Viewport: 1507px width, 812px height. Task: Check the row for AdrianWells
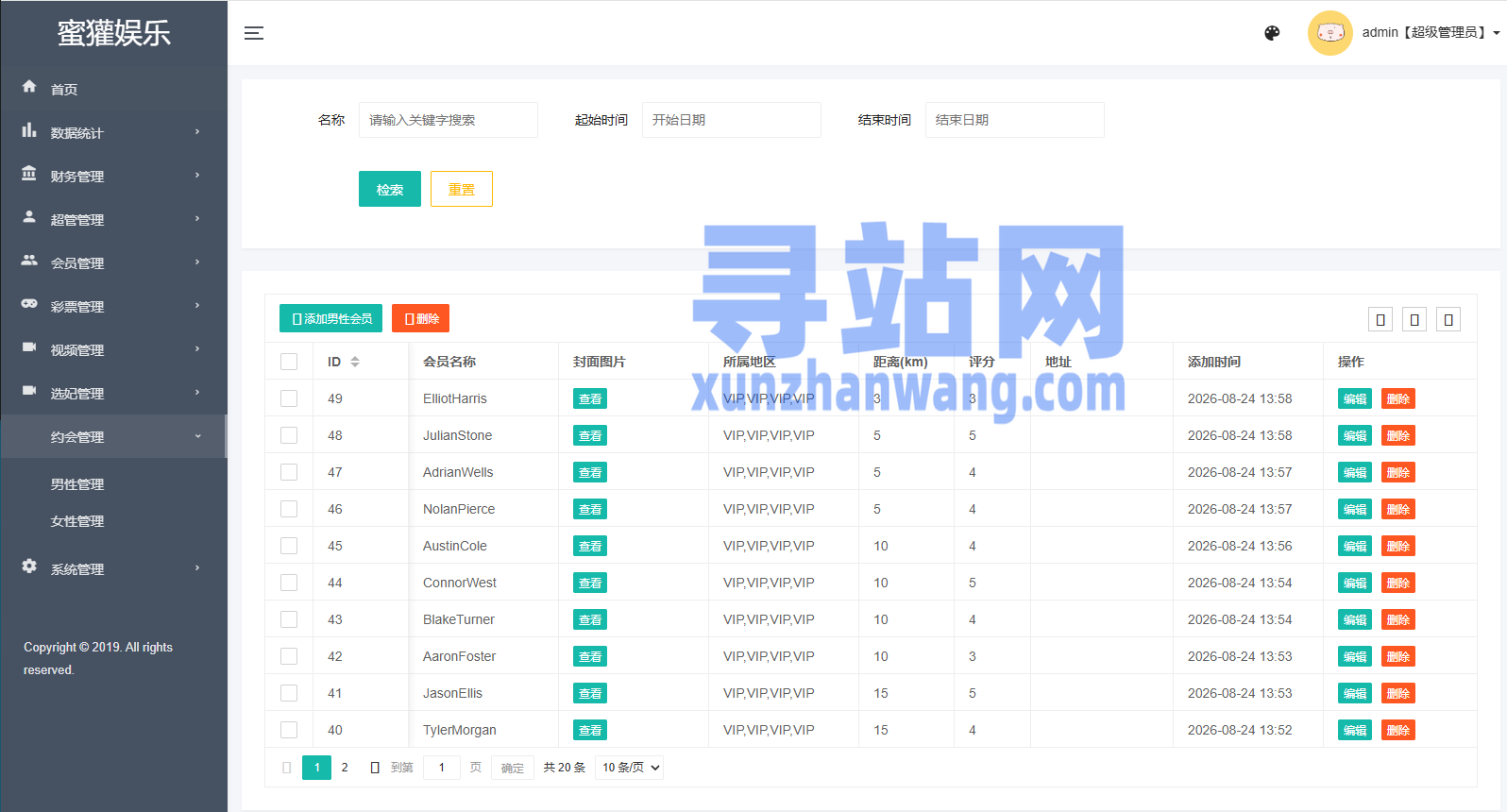(289, 472)
